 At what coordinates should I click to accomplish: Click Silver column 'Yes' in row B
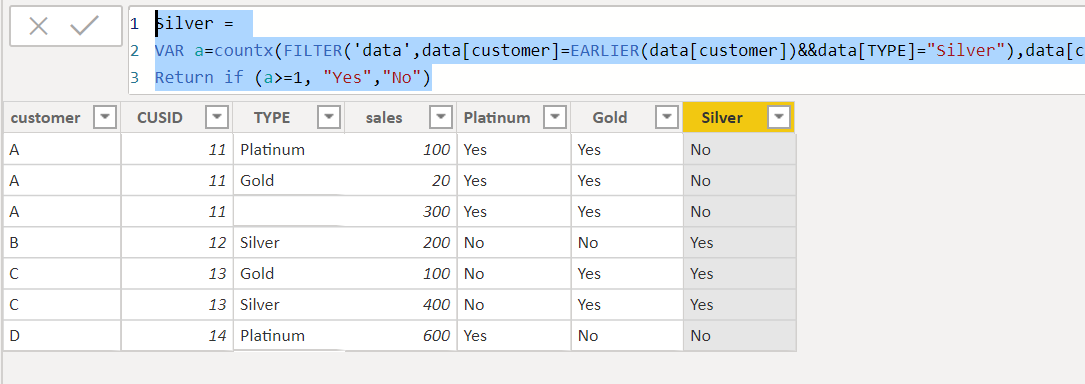point(739,243)
